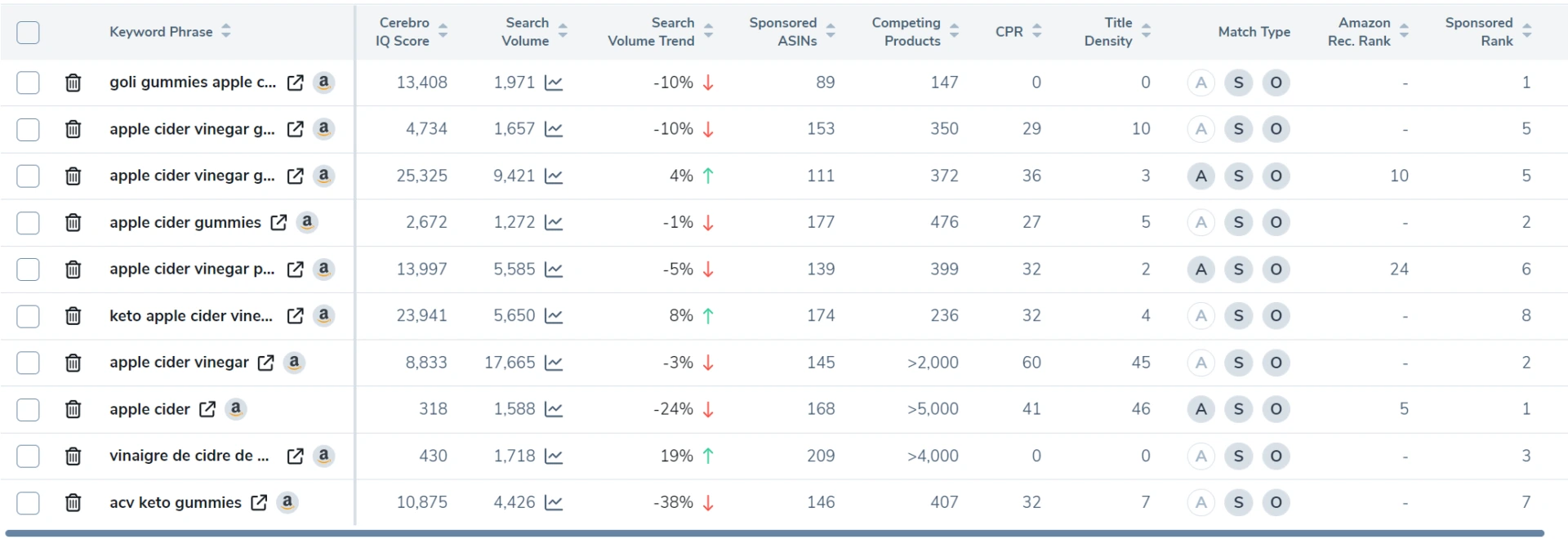
Task: Sort by Competing Products column
Action: point(954,31)
